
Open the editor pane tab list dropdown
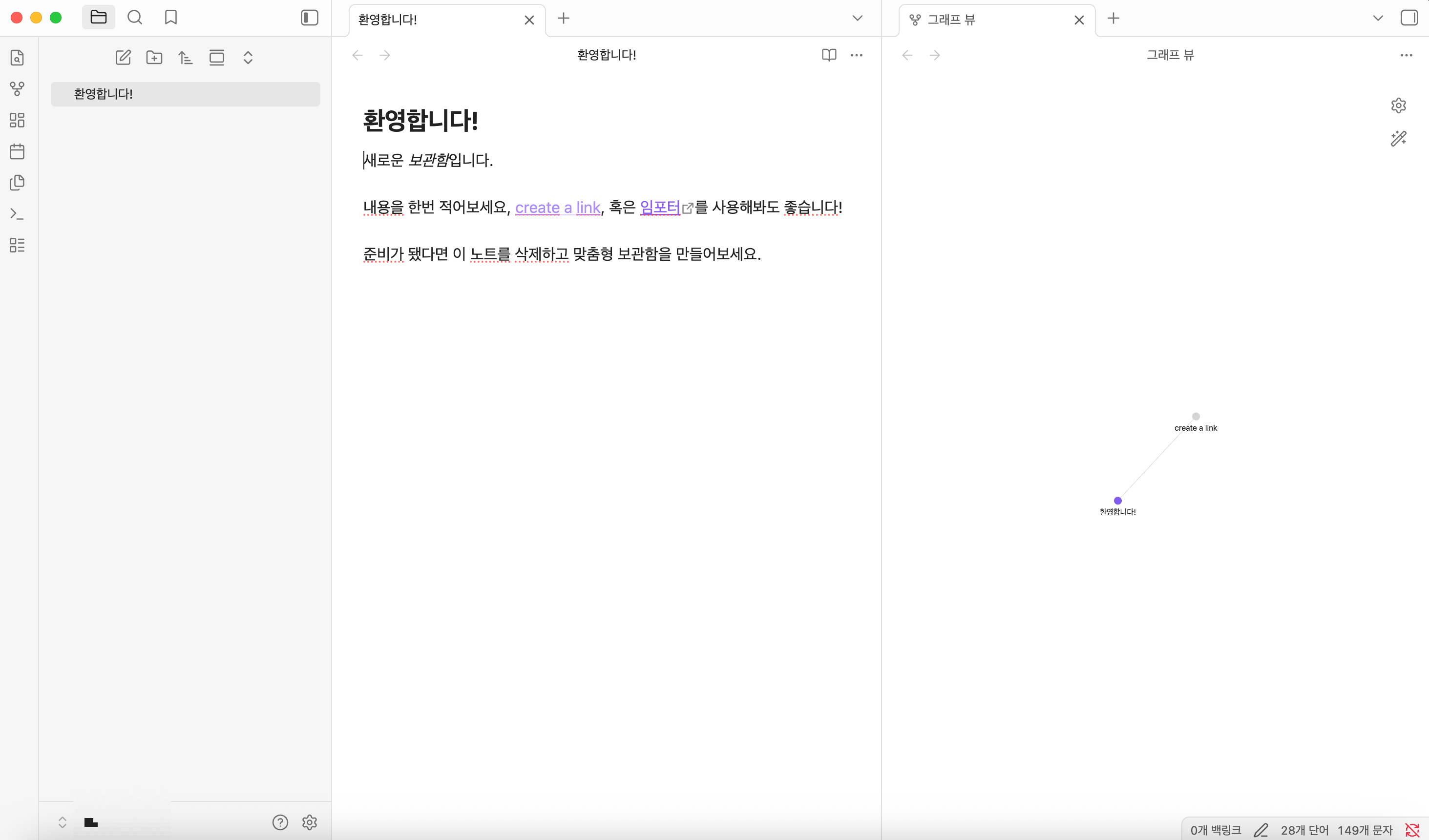(858, 19)
